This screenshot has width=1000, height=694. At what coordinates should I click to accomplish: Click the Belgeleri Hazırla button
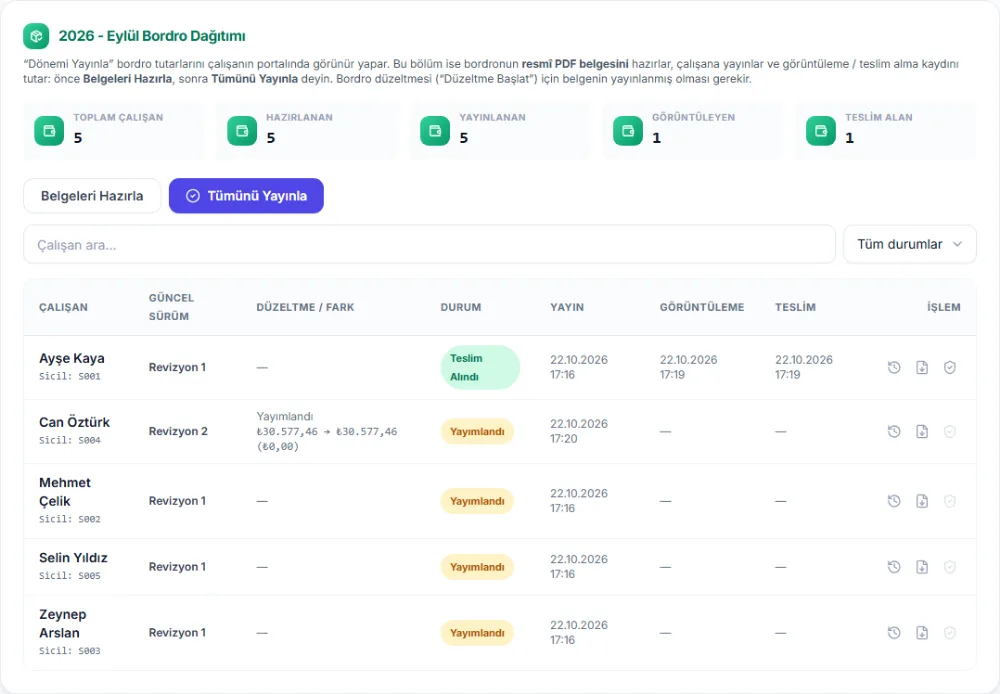pyautogui.click(x=92, y=196)
